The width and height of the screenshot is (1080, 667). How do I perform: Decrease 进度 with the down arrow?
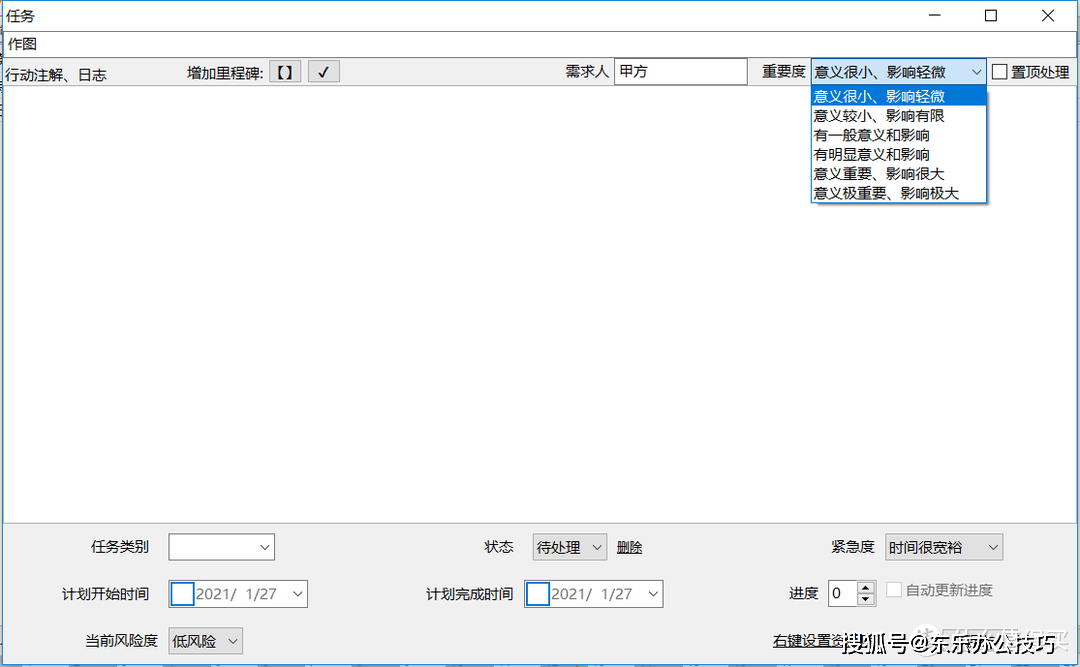pyautogui.click(x=866, y=599)
